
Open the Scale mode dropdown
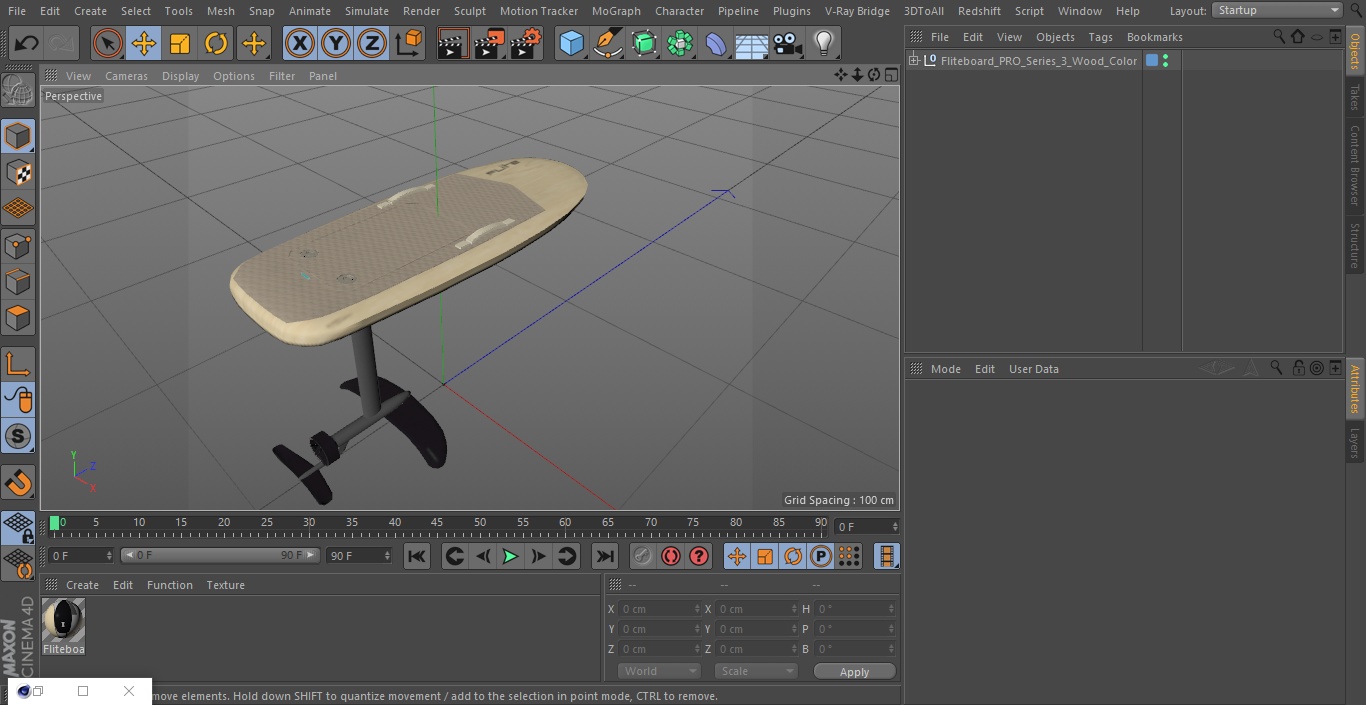(756, 671)
